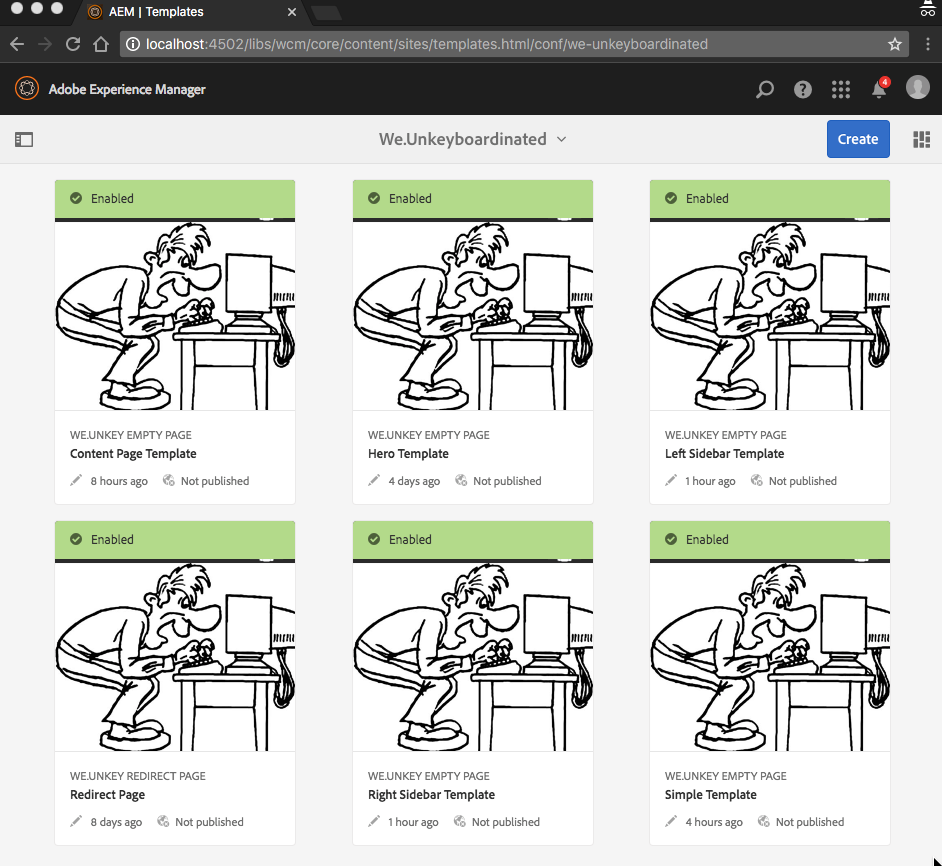Open the search magnifier in AEM header
Screen dimensions: 942x866
(x=764, y=90)
